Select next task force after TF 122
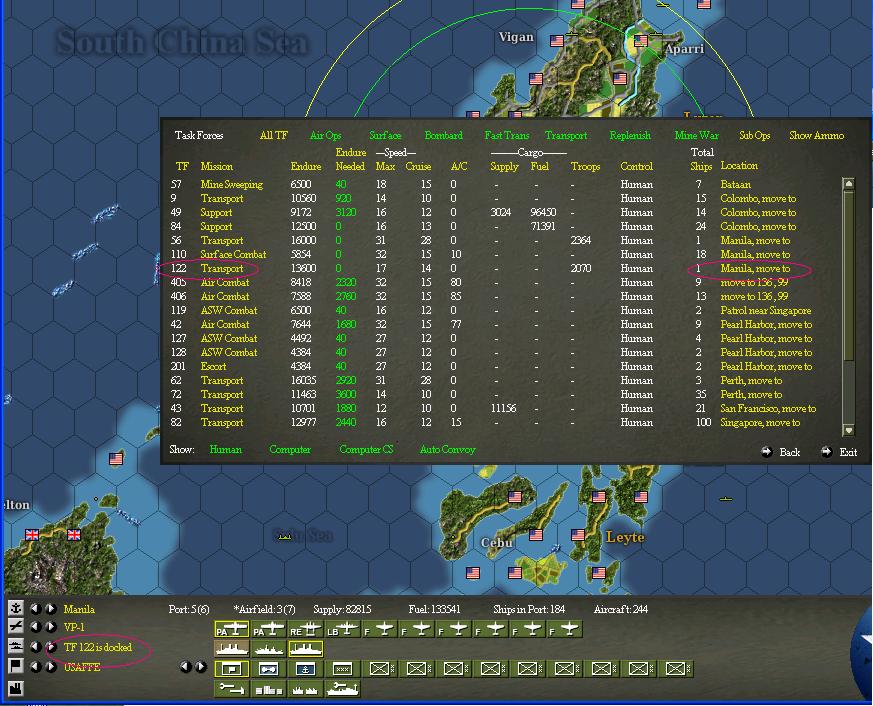 click(50, 647)
